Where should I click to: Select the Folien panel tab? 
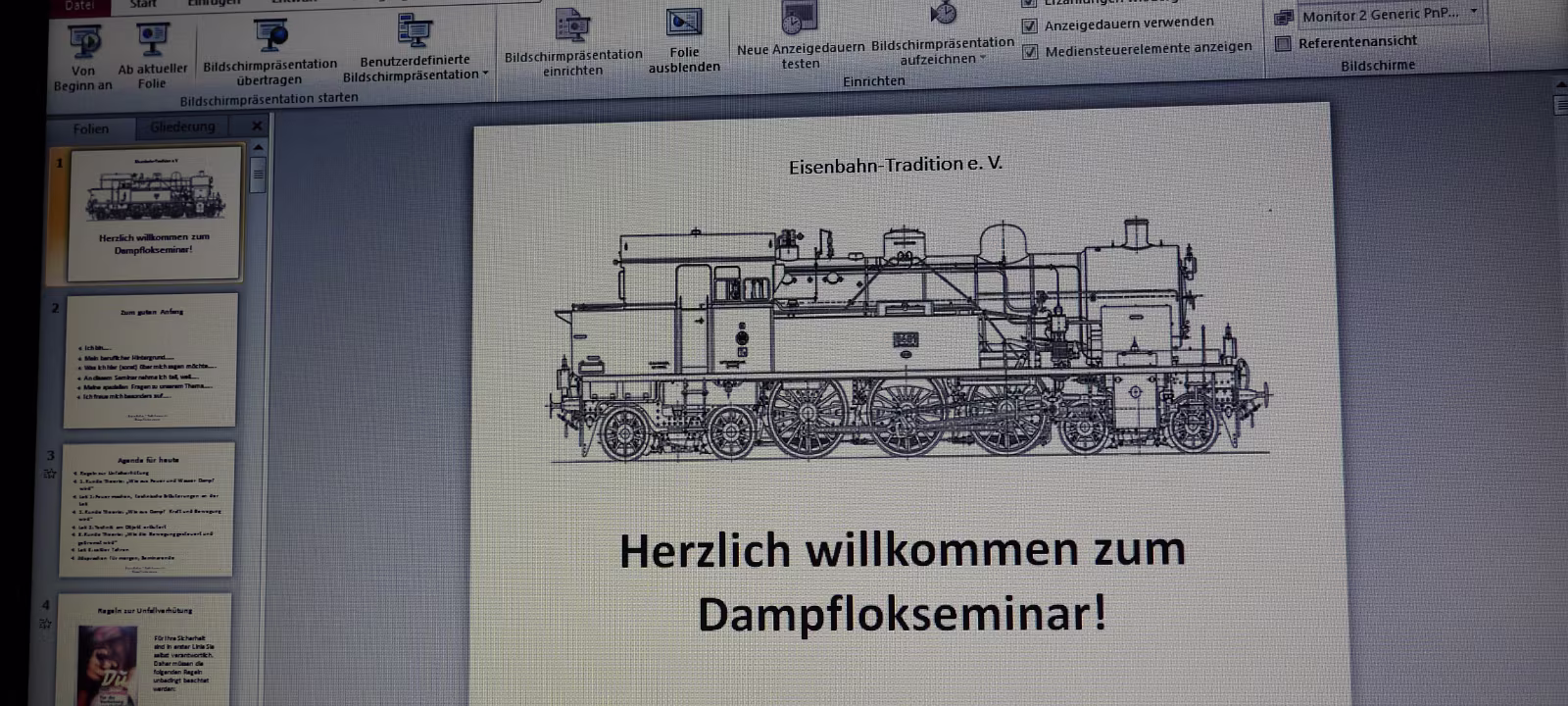(x=91, y=128)
